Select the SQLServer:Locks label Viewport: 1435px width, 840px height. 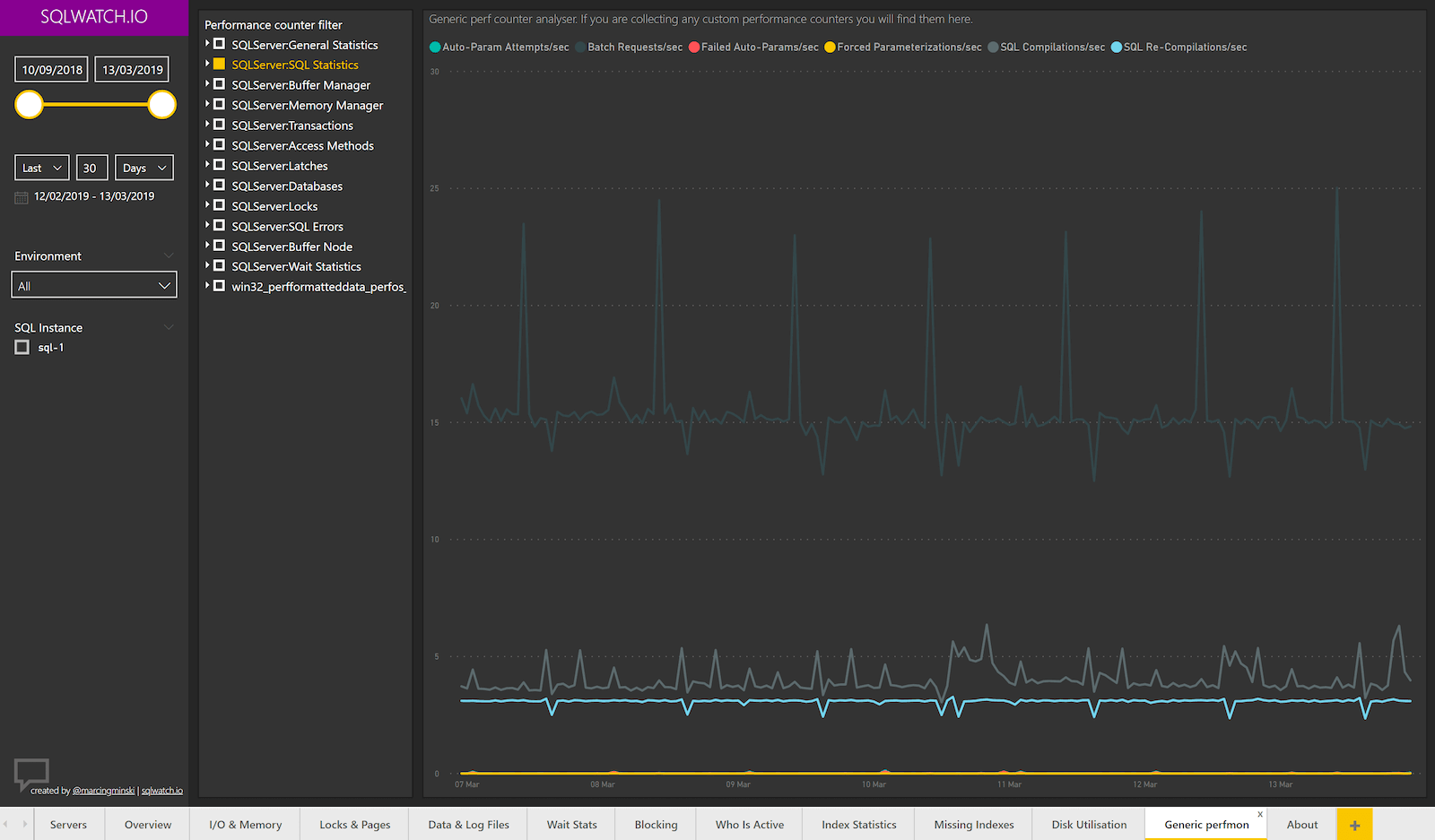[x=274, y=206]
